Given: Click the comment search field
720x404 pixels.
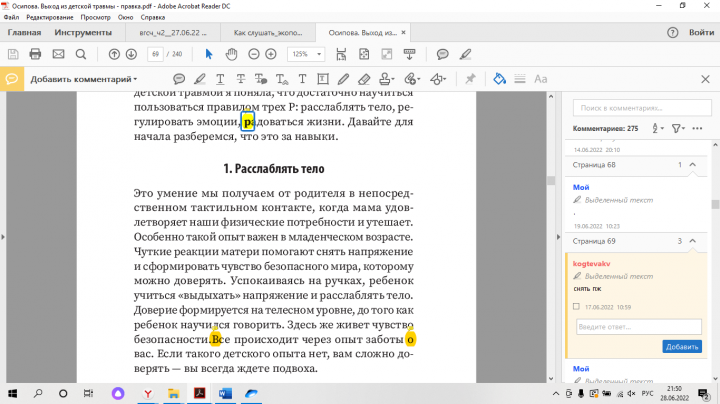Looking at the screenshot, I should [x=642, y=108].
